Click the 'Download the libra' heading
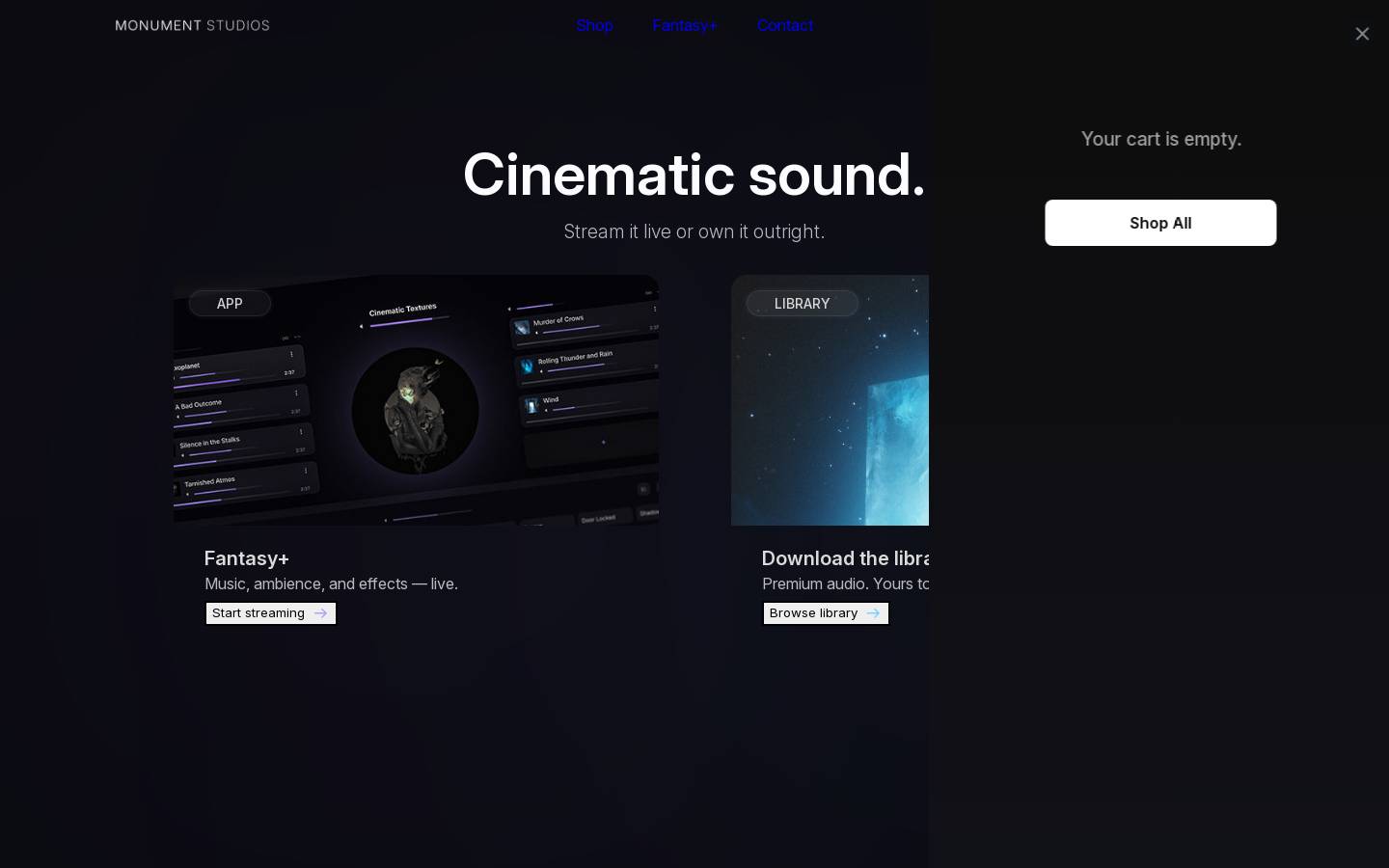This screenshot has height=868, width=1389. pyautogui.click(x=845, y=558)
